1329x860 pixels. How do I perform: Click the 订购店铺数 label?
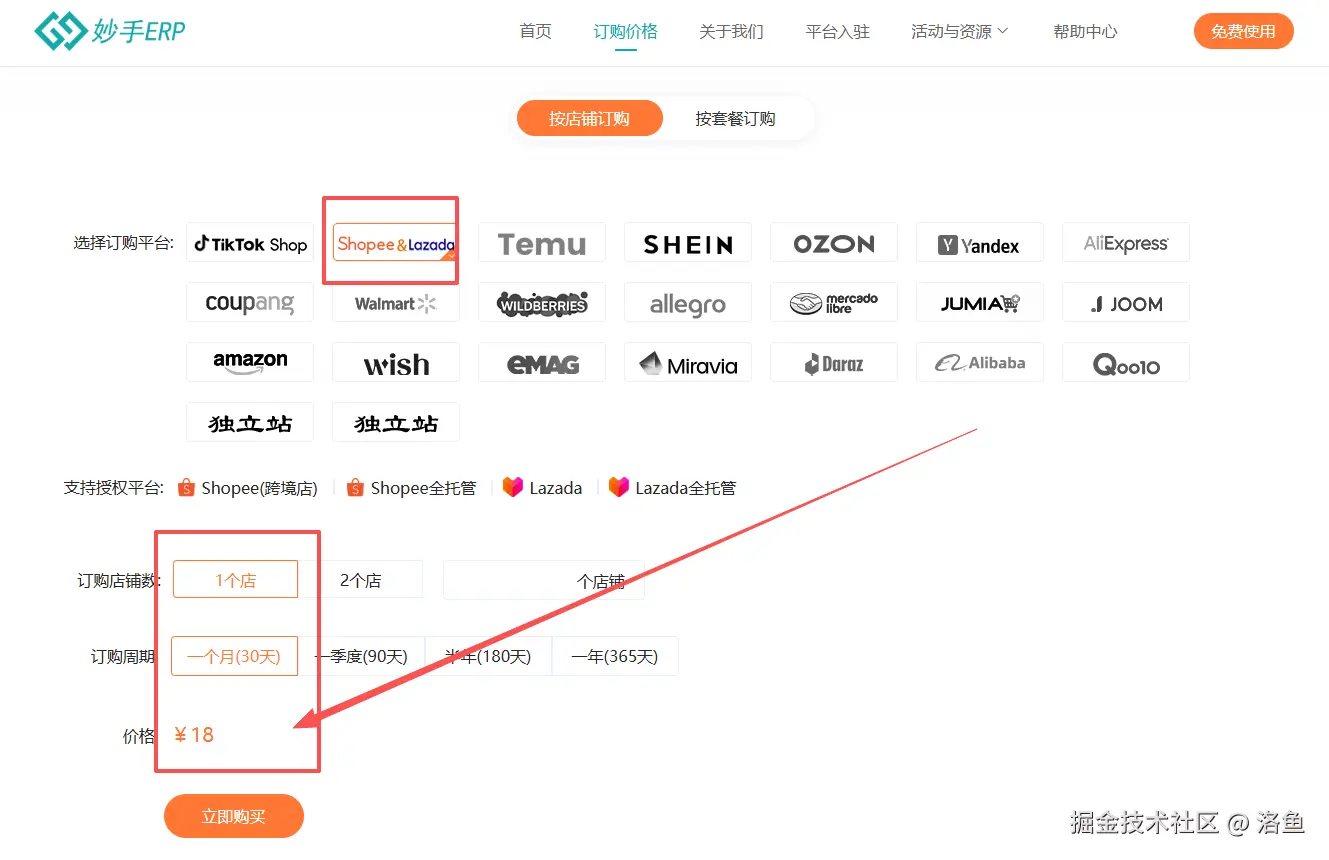coord(119,580)
